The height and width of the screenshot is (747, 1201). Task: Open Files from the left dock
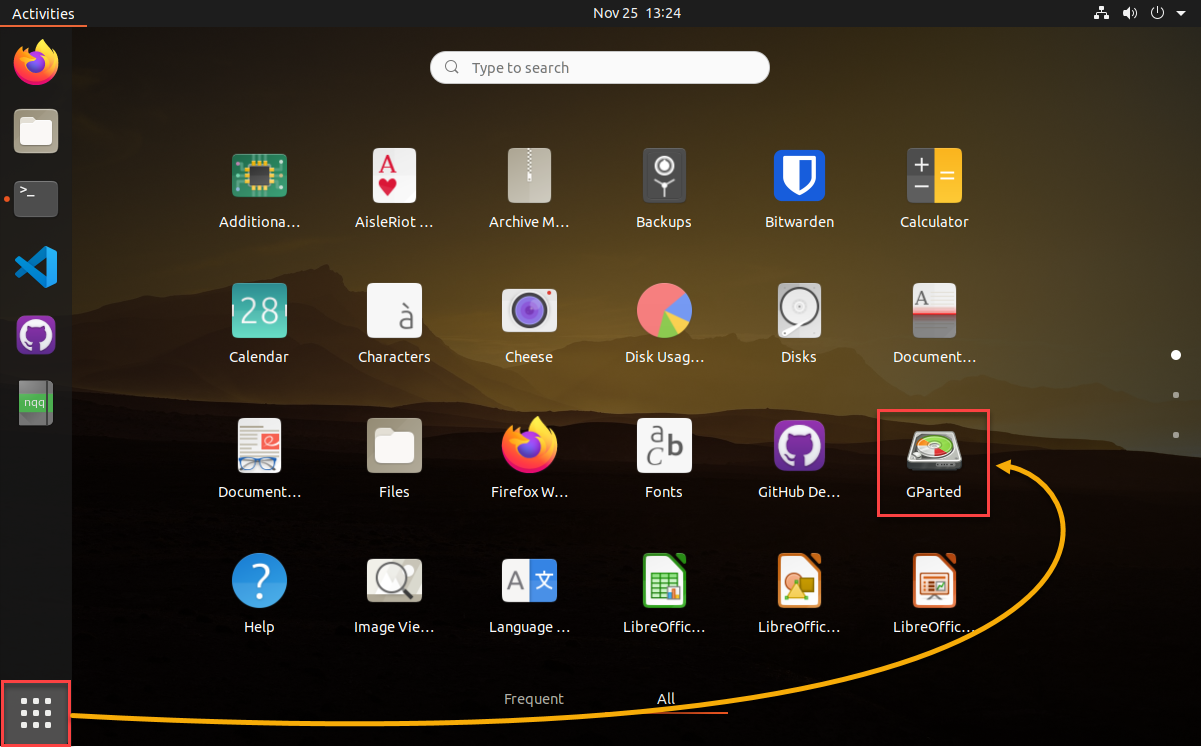click(36, 131)
